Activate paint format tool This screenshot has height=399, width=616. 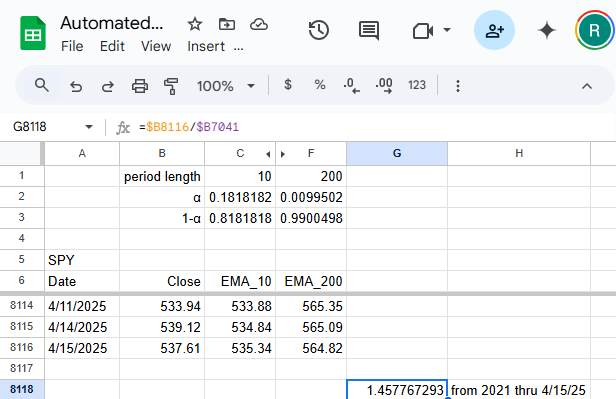[x=171, y=86]
